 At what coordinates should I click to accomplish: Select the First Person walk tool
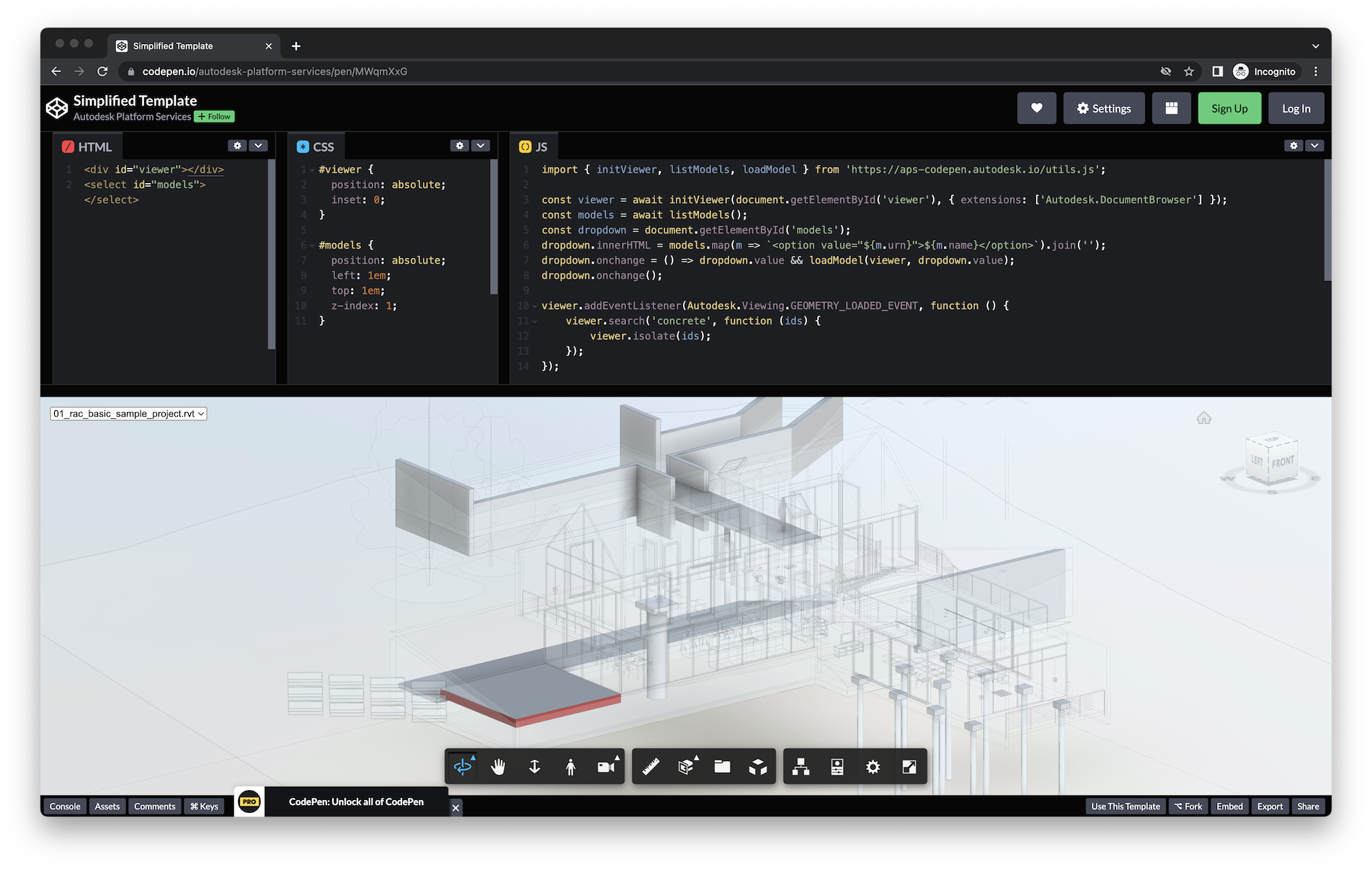(x=571, y=767)
